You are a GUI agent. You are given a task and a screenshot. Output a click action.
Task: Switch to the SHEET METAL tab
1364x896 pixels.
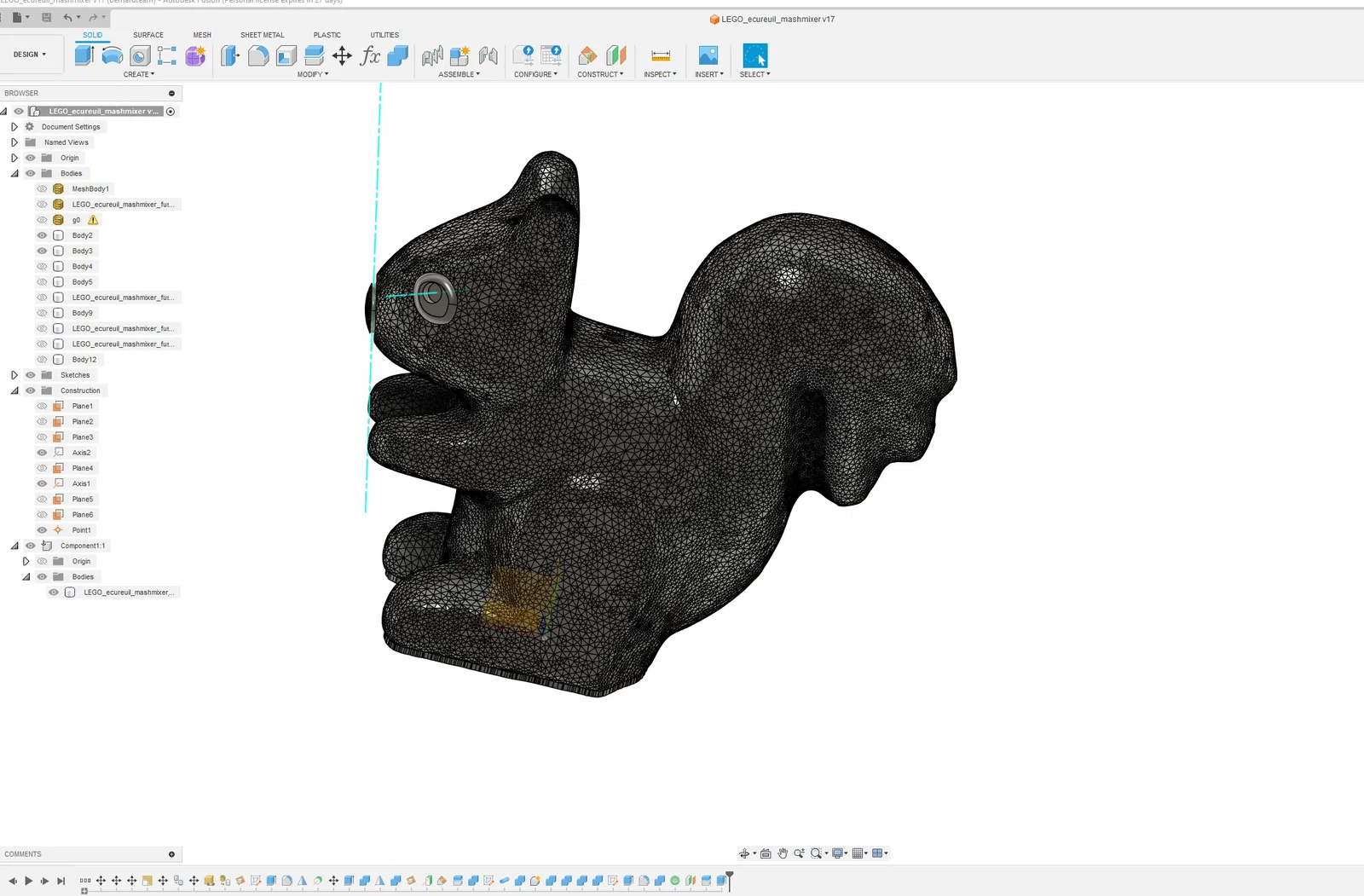pos(263,35)
